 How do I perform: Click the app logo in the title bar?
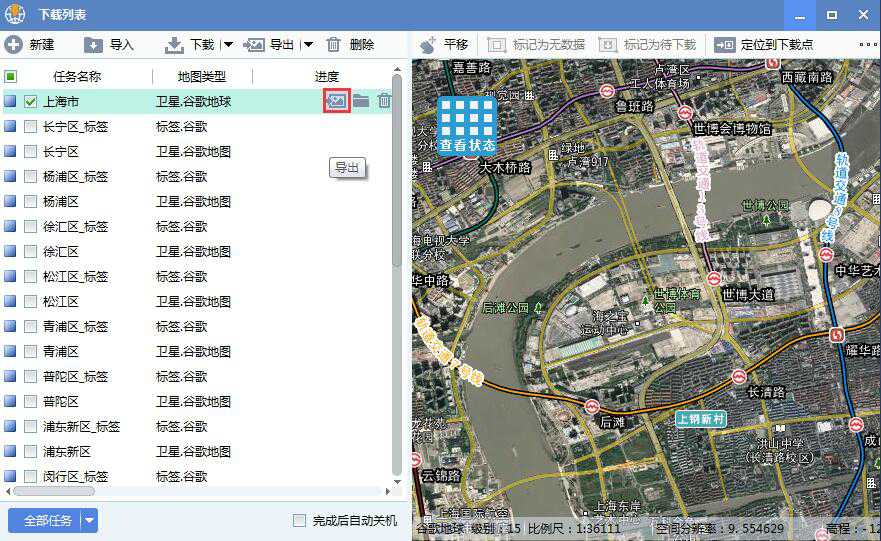(x=15, y=14)
